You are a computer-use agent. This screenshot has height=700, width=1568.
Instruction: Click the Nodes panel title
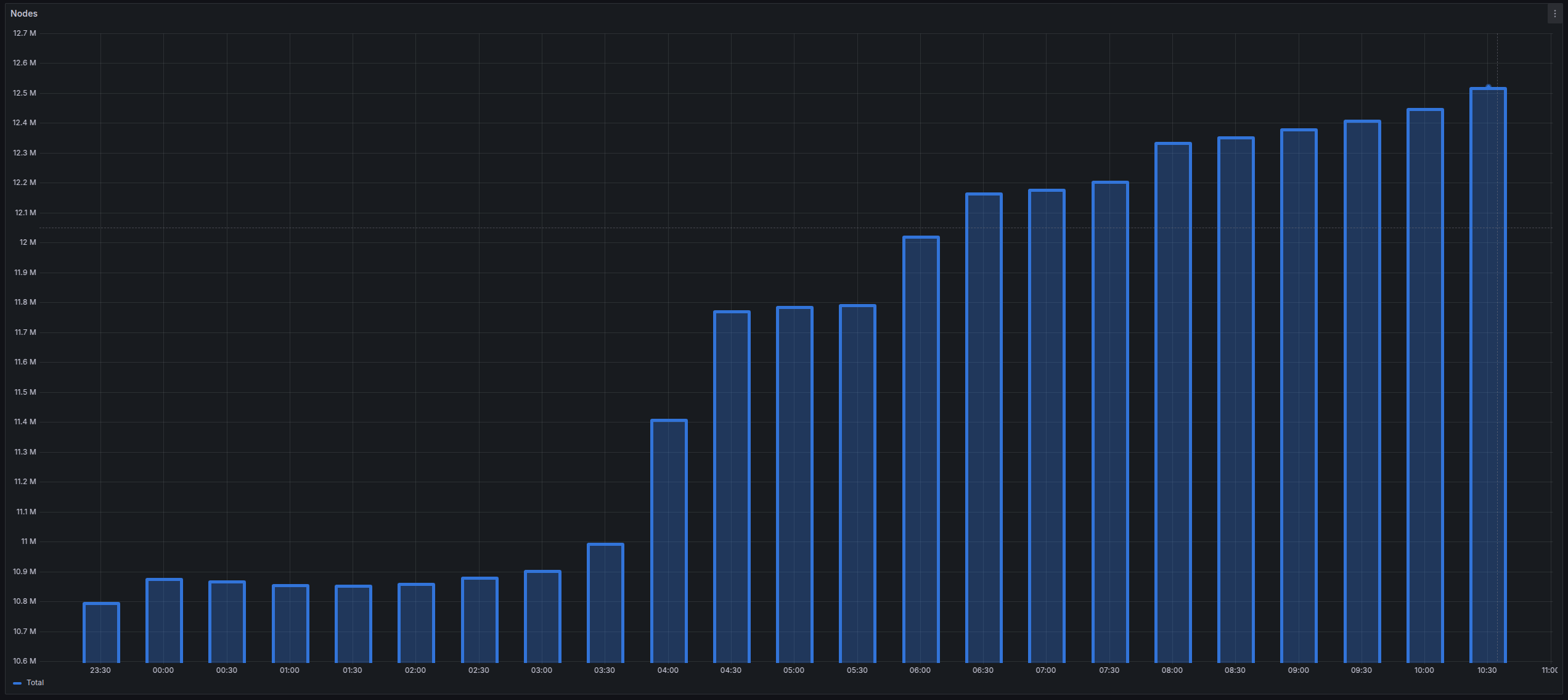pyautogui.click(x=24, y=14)
